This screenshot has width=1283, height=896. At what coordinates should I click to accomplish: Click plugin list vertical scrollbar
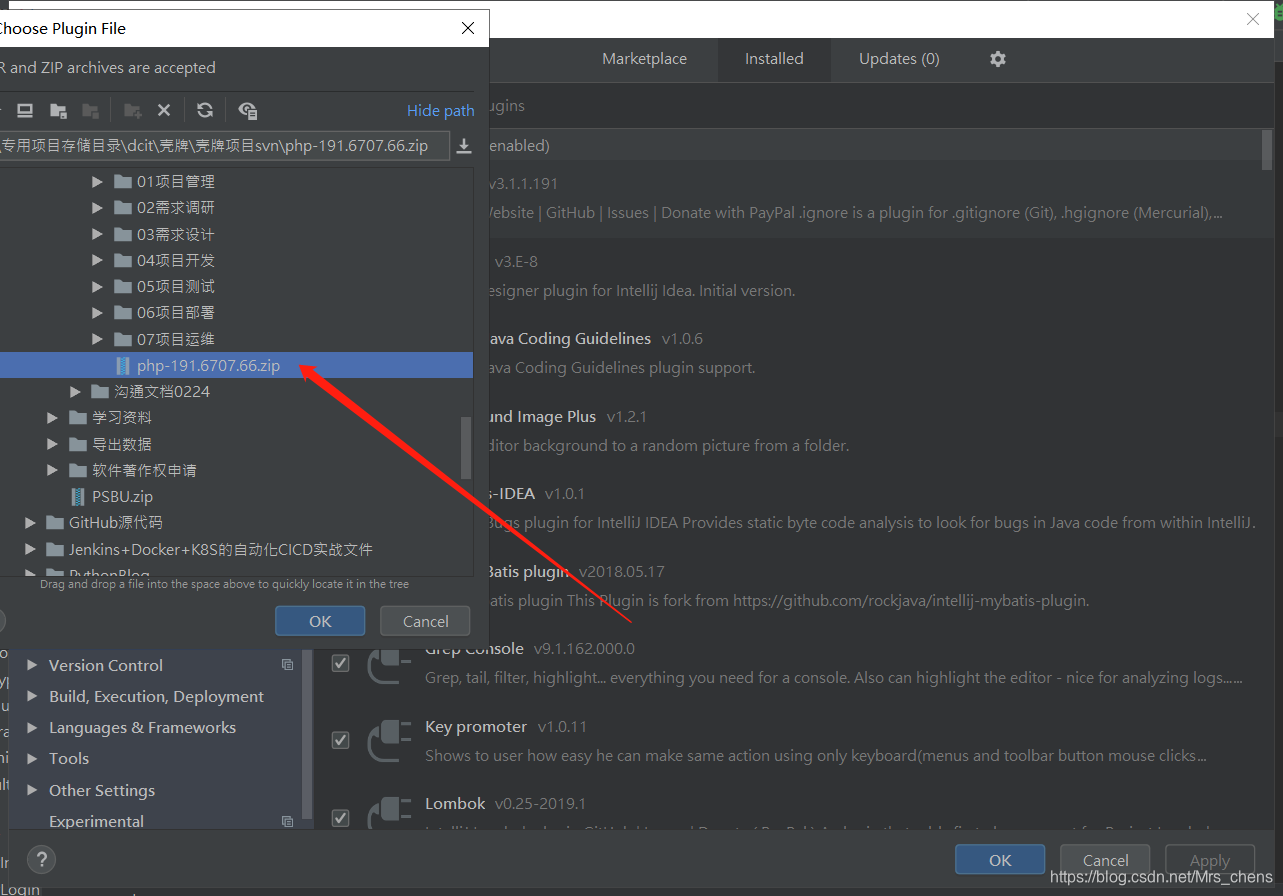pos(1268,150)
